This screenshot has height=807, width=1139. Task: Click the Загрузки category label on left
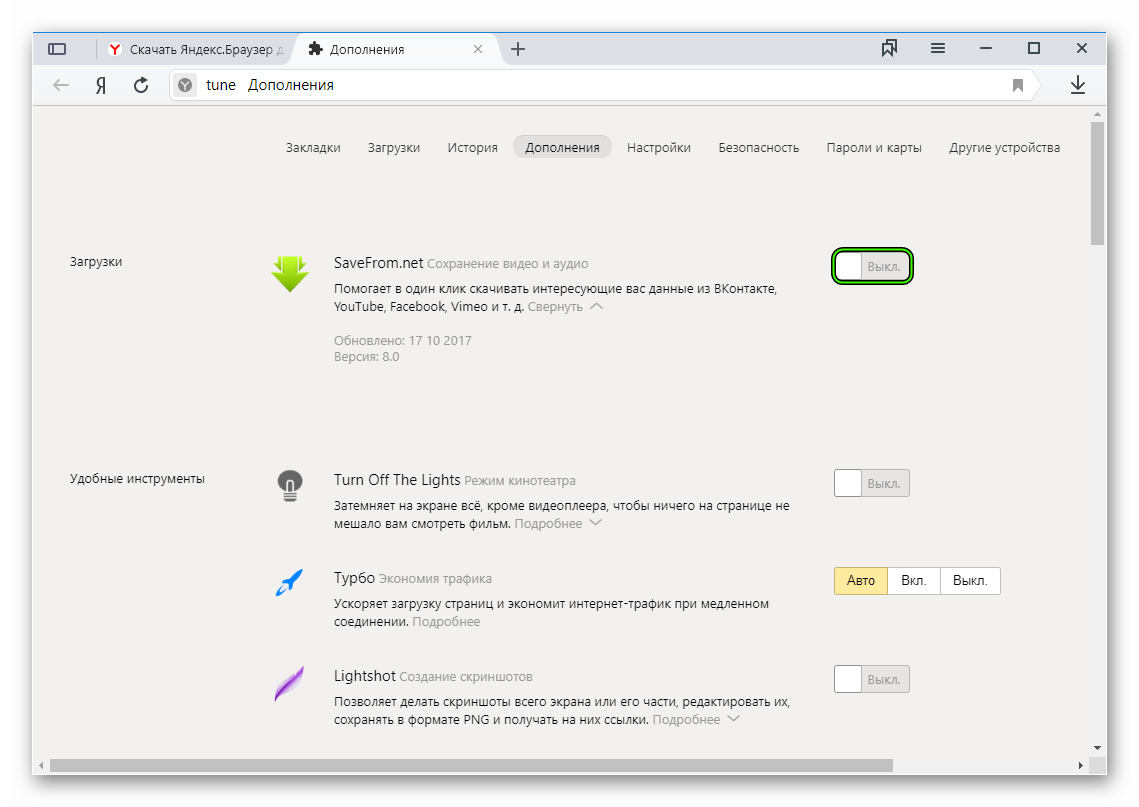pyautogui.click(x=96, y=261)
